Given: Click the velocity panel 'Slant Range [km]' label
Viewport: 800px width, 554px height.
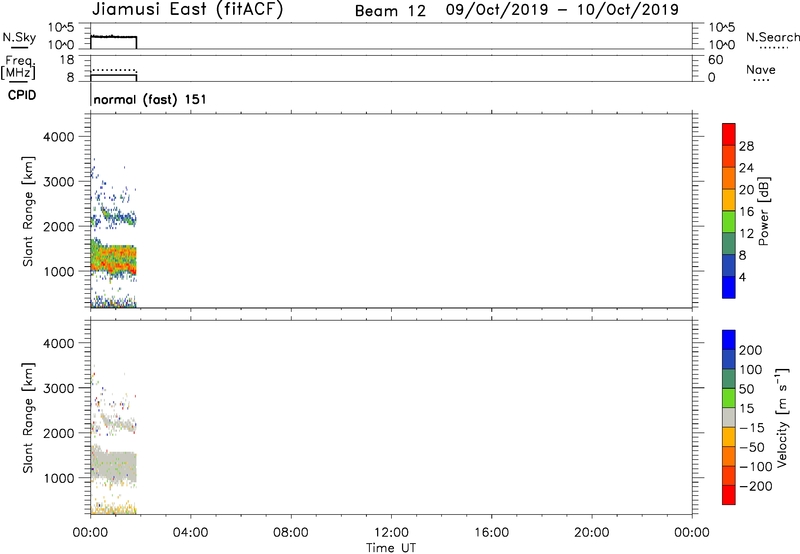Looking at the screenshot, I should point(28,418).
